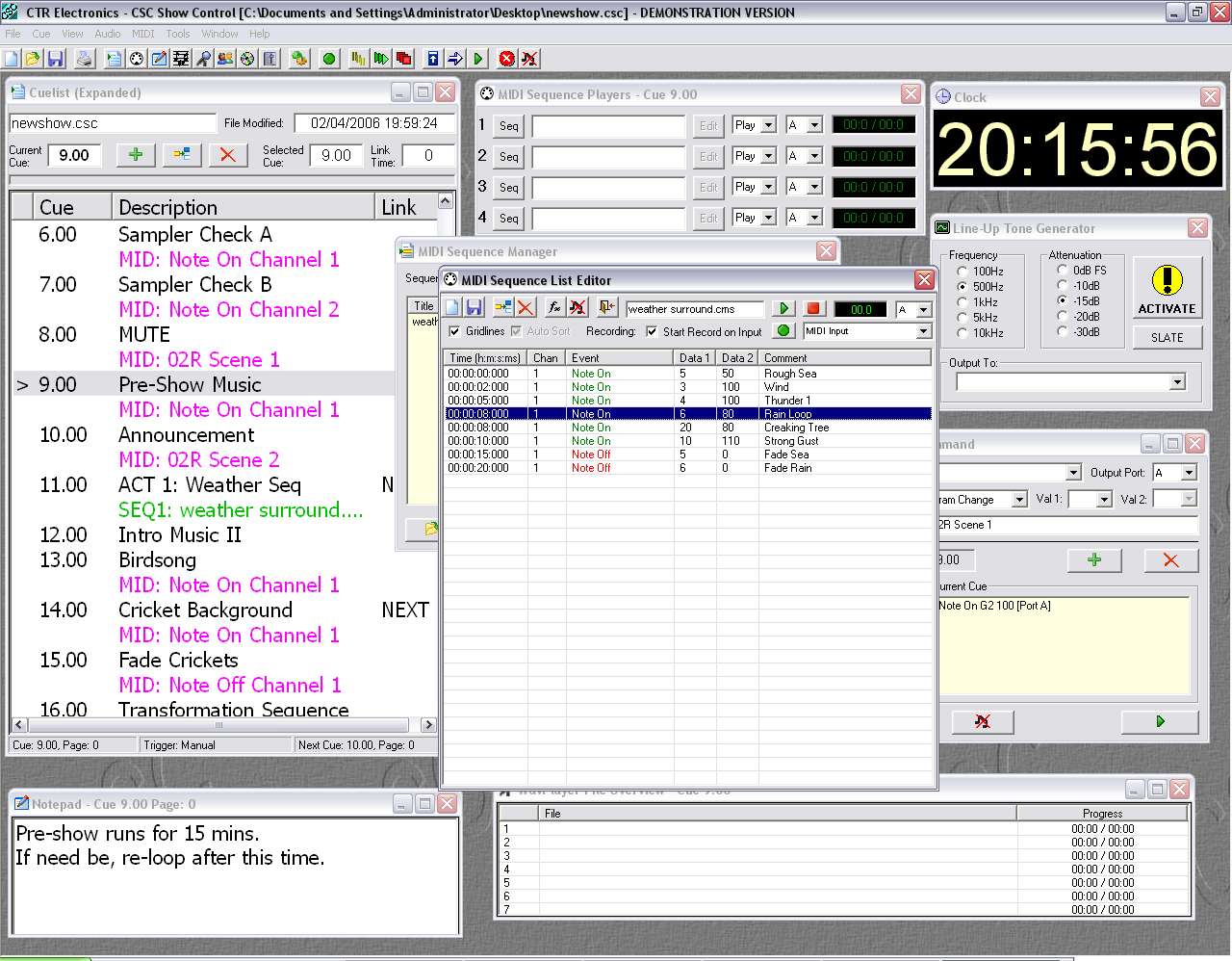The width and height of the screenshot is (1232, 961).
Task: Click the crossed-out MIDI panic icon in main toolbar
Action: [x=529, y=59]
